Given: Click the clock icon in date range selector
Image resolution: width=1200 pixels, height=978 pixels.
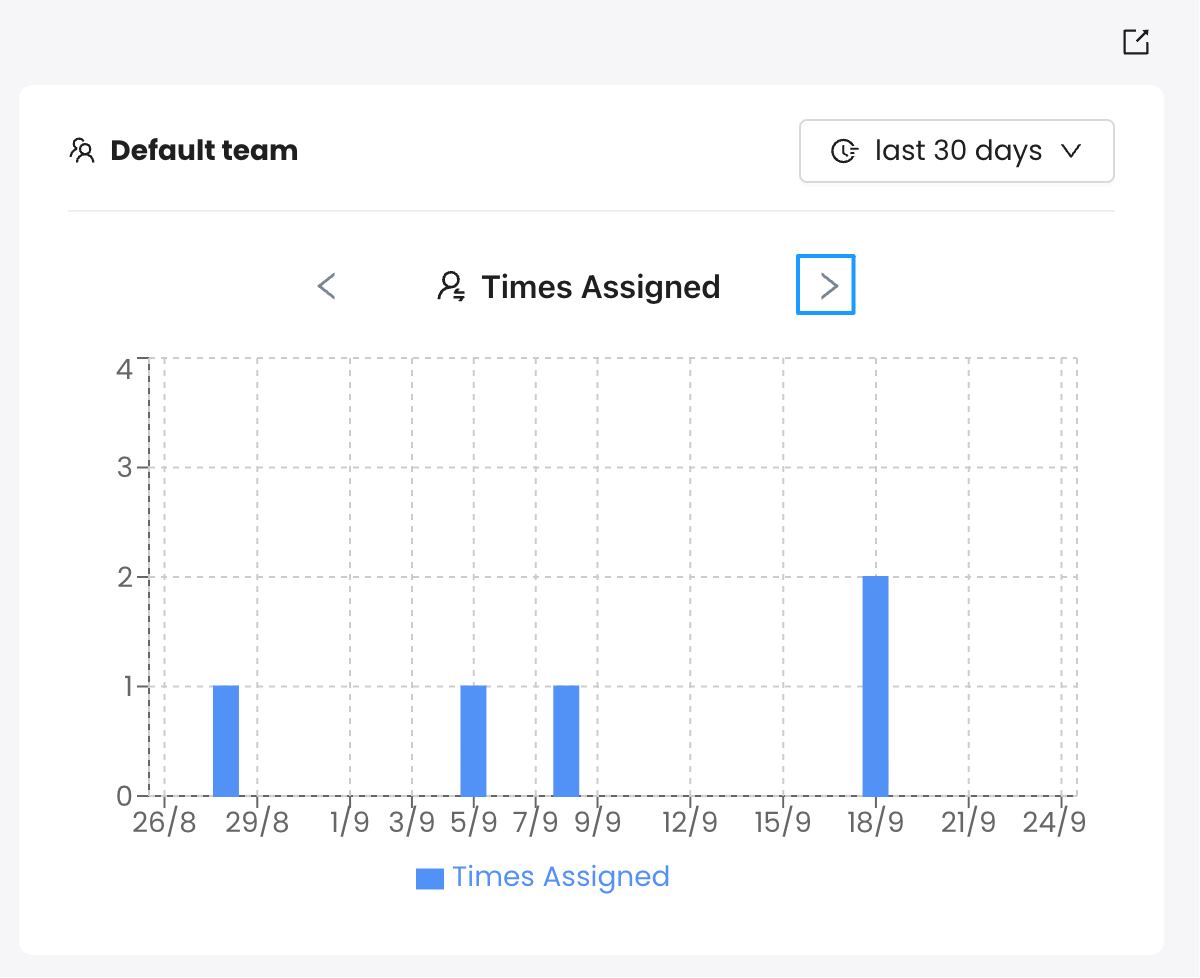Looking at the screenshot, I should tap(845, 152).
